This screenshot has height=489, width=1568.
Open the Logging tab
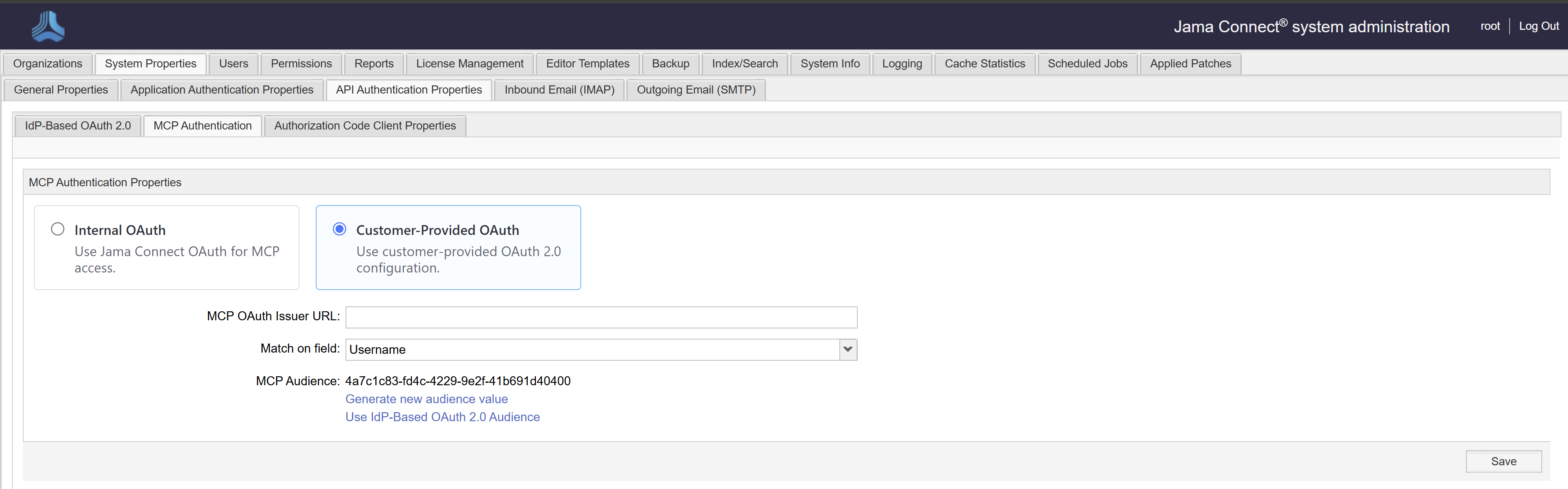902,64
